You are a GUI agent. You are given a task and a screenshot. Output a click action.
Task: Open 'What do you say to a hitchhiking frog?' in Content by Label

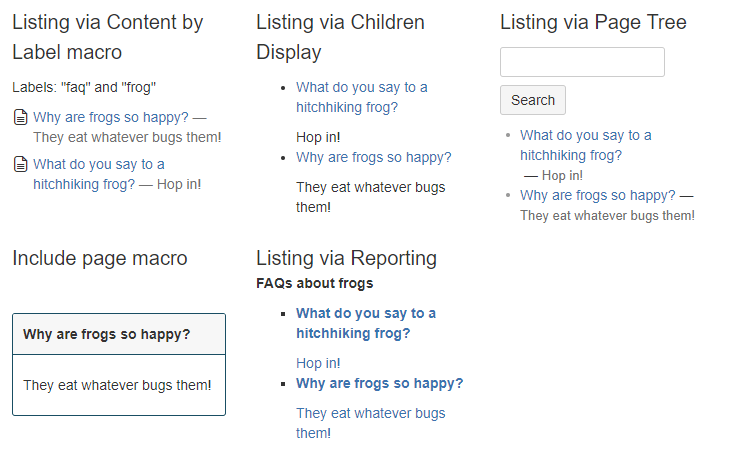(x=99, y=174)
